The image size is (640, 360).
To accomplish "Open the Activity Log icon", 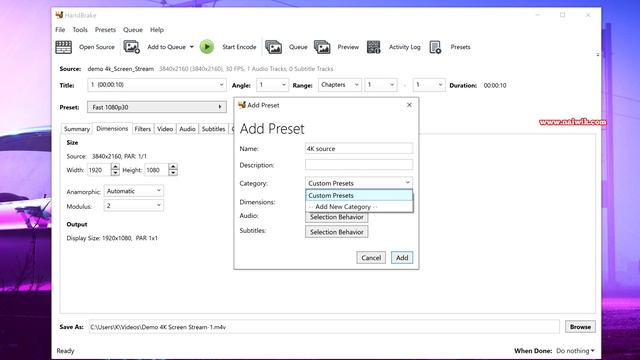I will [x=373, y=47].
